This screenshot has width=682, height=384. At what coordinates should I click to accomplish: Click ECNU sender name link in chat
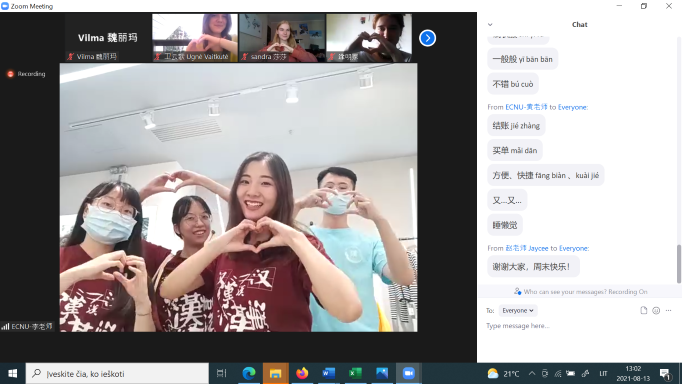(x=526, y=107)
